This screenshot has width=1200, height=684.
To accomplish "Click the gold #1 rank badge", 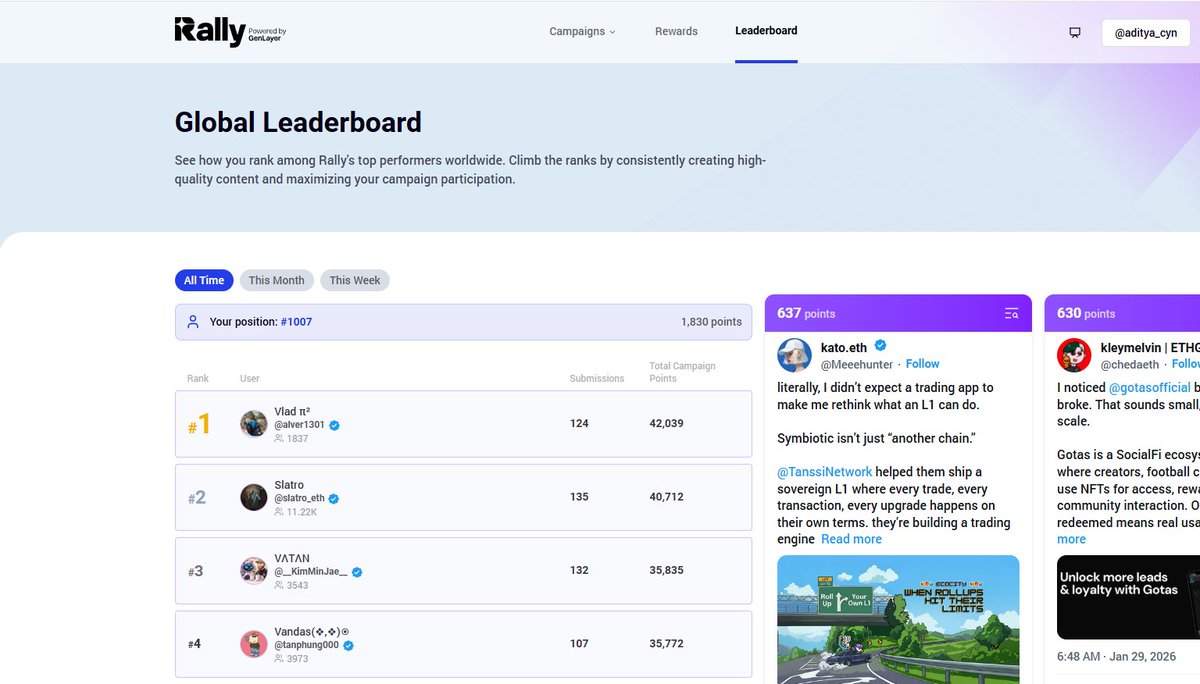I will pos(199,424).
